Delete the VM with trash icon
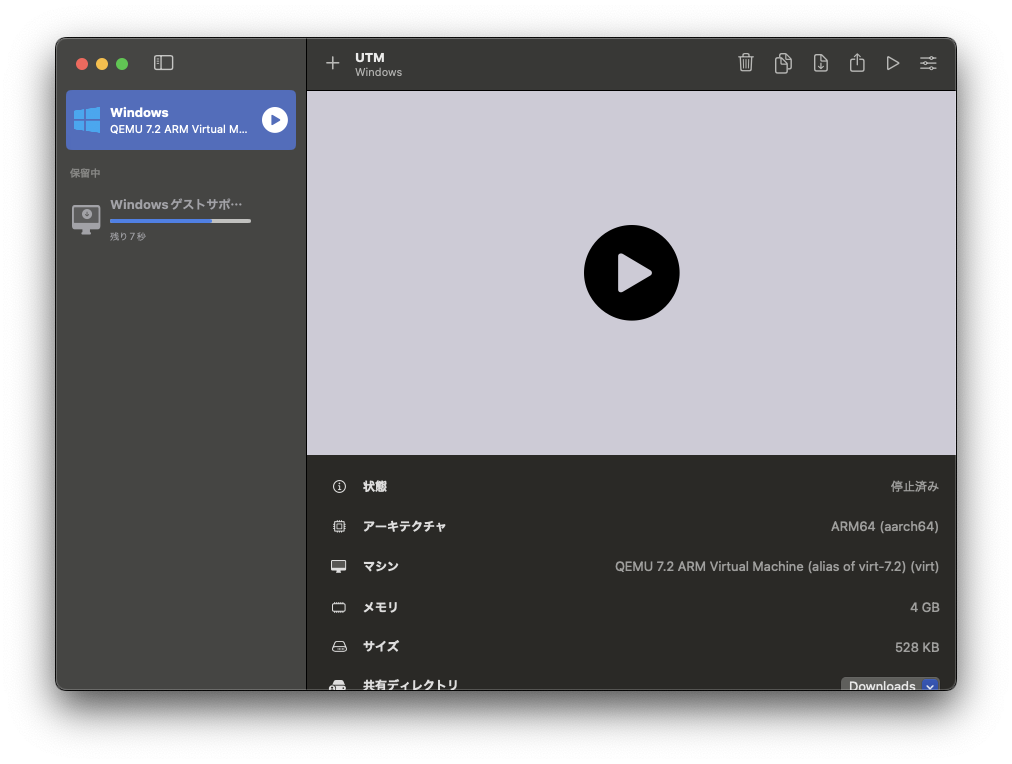This screenshot has height=764, width=1012. 745,63
